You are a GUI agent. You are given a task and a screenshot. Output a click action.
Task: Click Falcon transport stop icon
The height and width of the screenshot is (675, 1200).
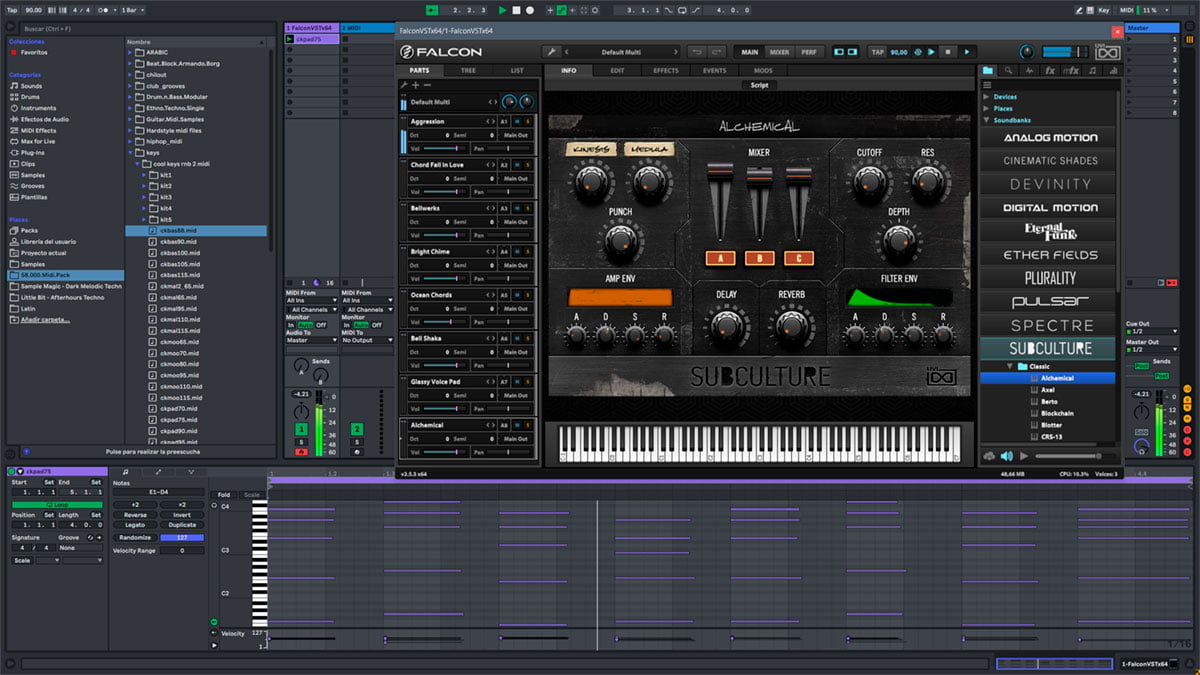[x=949, y=52]
